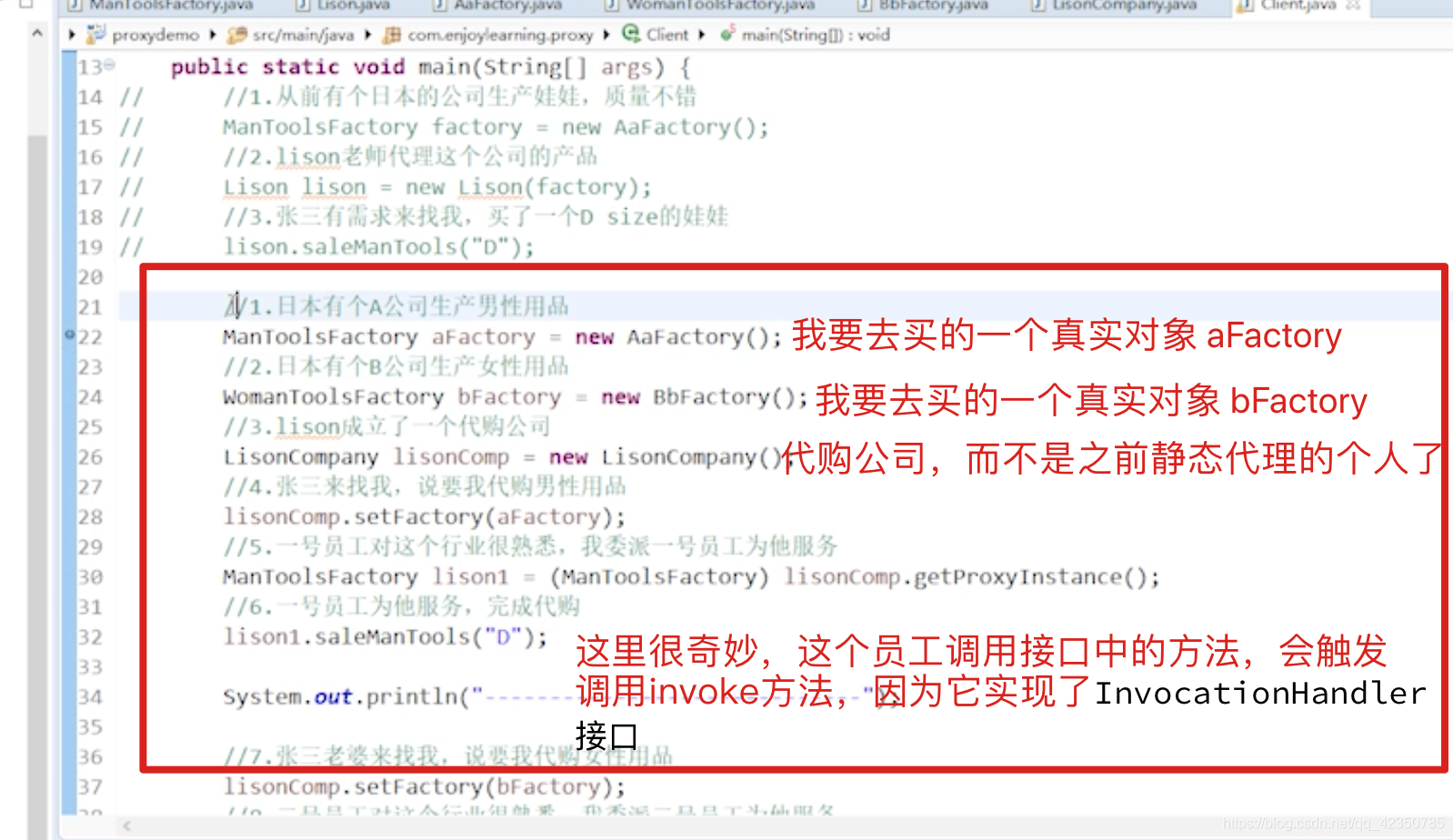Image resolution: width=1453 pixels, height=840 pixels.
Task: Click the Client class icon in breadcrumb
Action: click(x=631, y=34)
